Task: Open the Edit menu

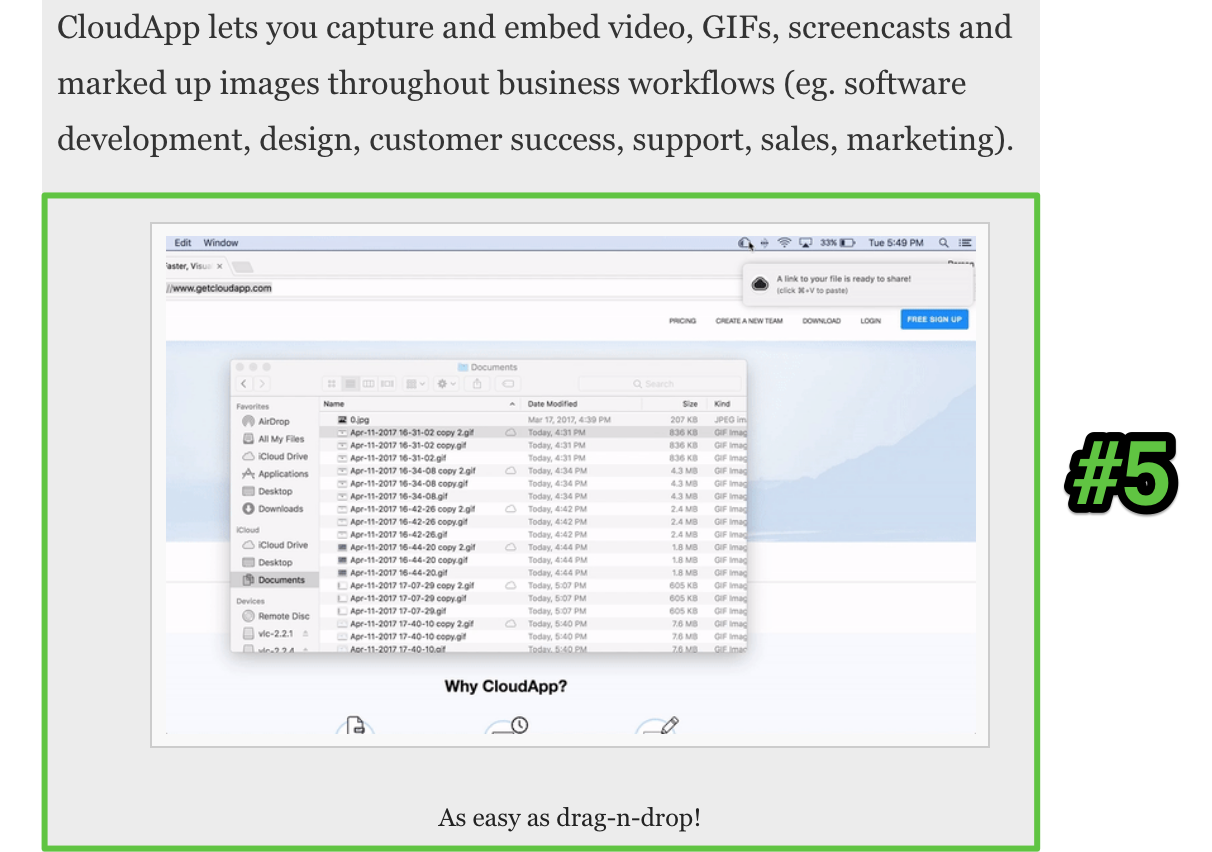Action: (x=183, y=243)
